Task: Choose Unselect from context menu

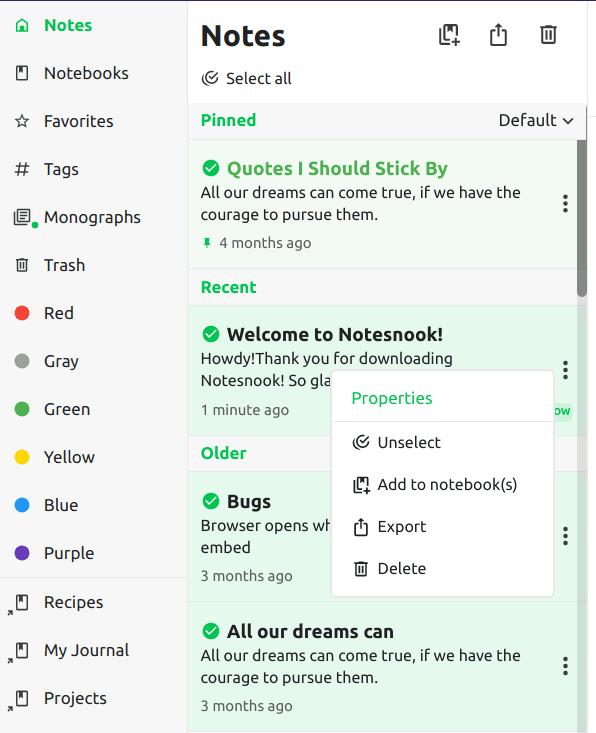Action: tap(442, 442)
